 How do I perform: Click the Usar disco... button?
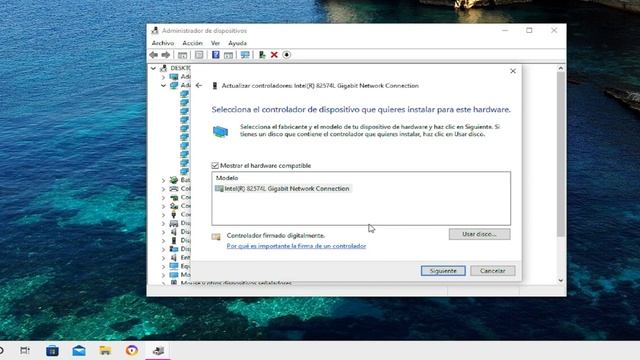tap(479, 234)
